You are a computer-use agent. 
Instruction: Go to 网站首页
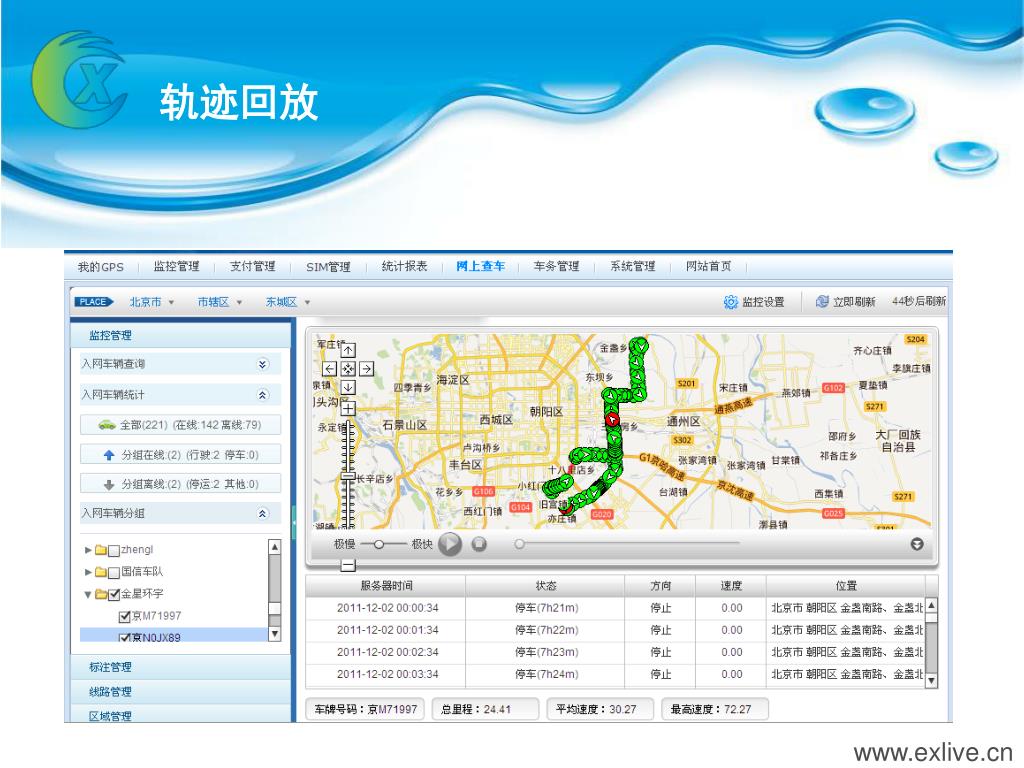click(709, 266)
